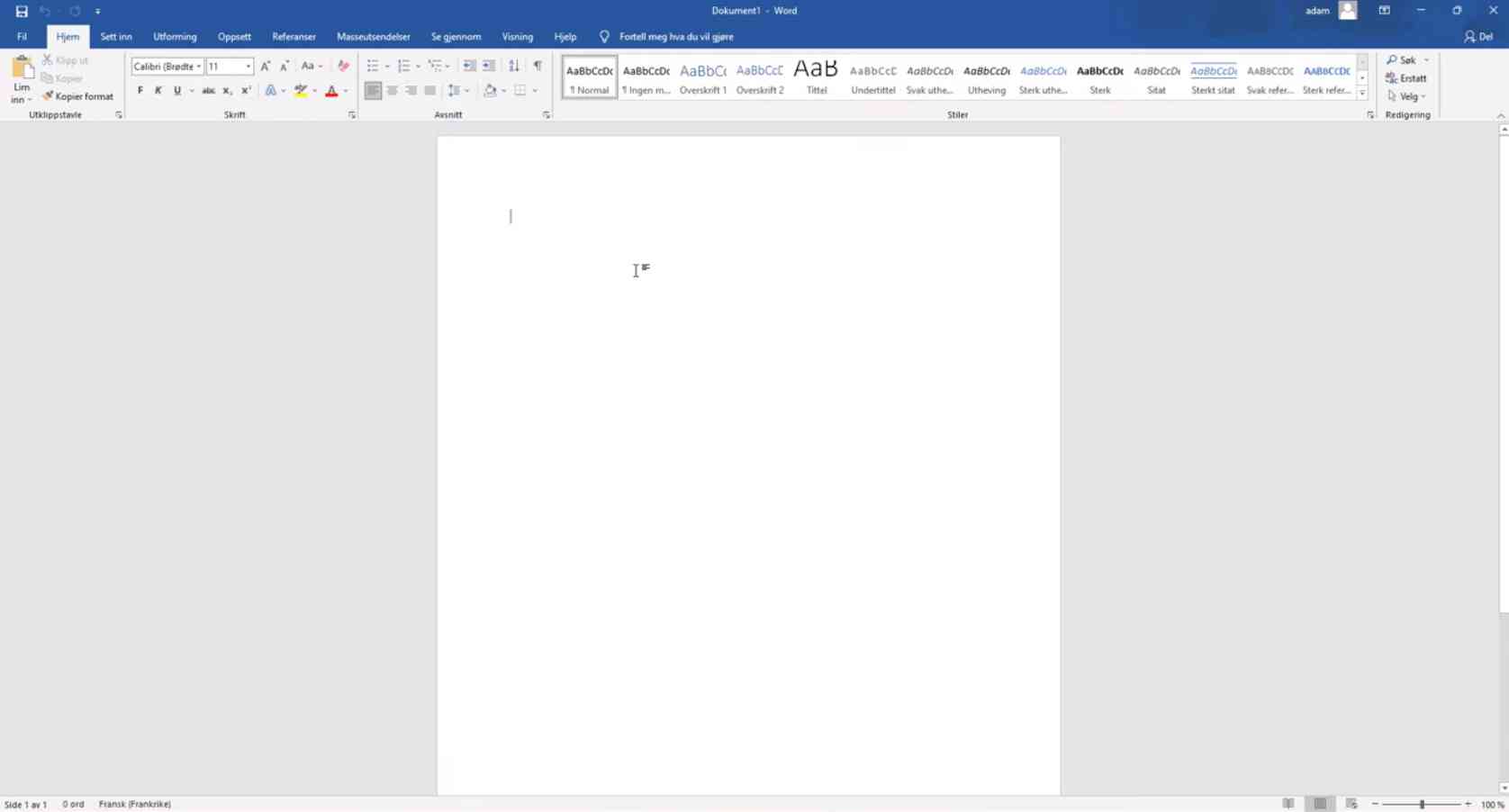Viewport: 1509px width, 812px height.
Task: Apply subscript formatting
Action: tap(227, 91)
